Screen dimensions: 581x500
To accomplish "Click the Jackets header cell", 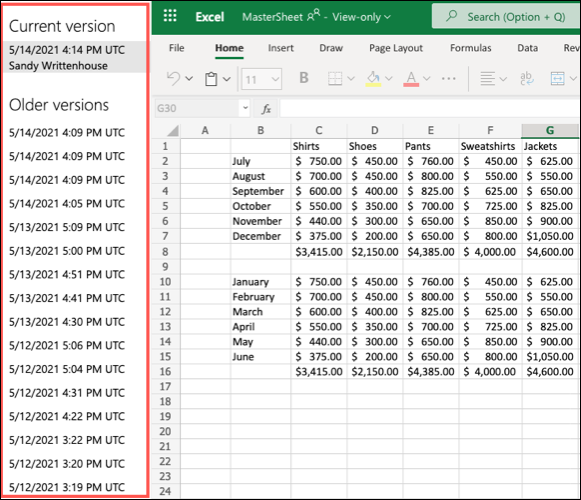I will [x=551, y=146].
